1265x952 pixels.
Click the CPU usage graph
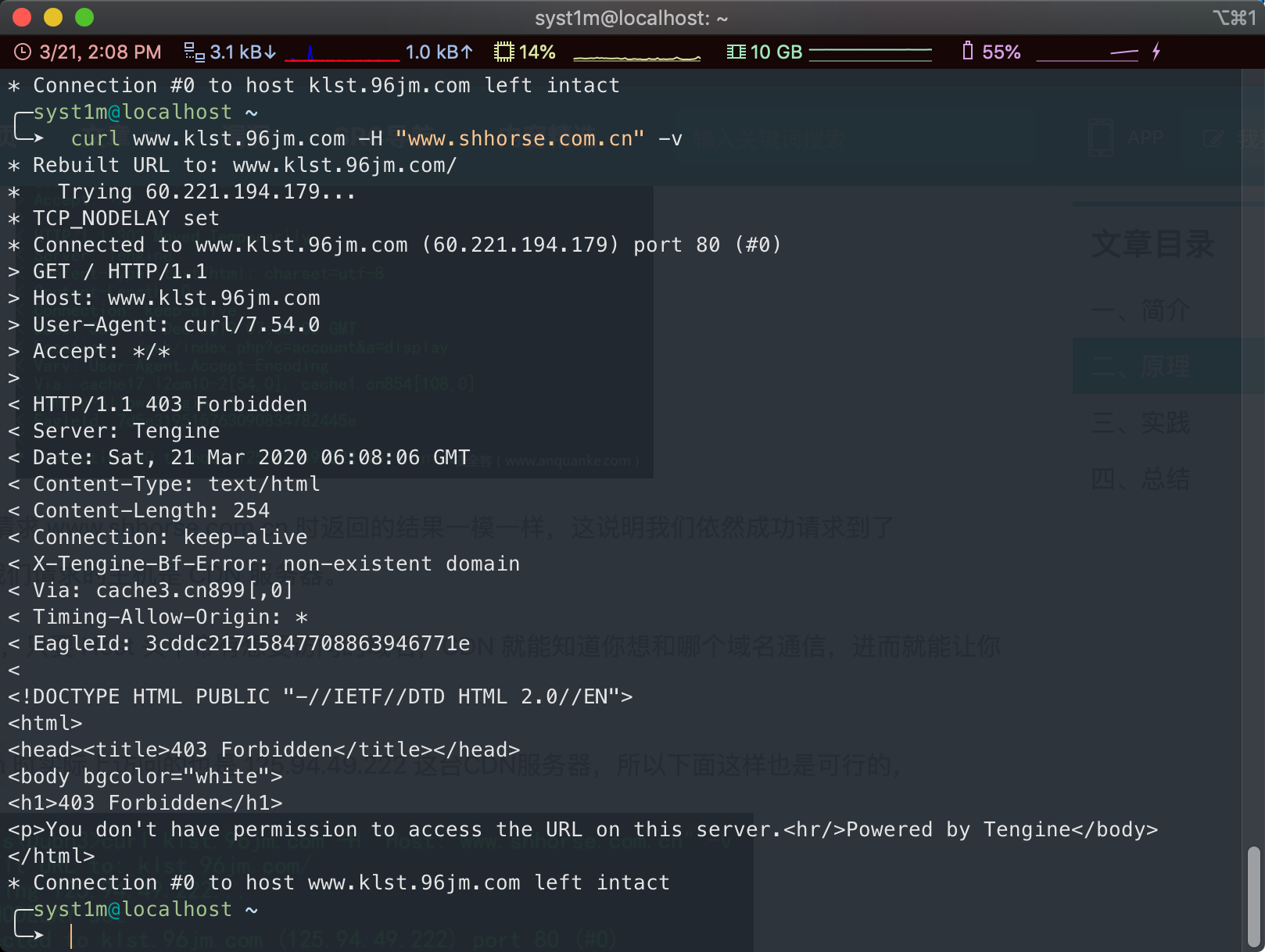coord(636,56)
